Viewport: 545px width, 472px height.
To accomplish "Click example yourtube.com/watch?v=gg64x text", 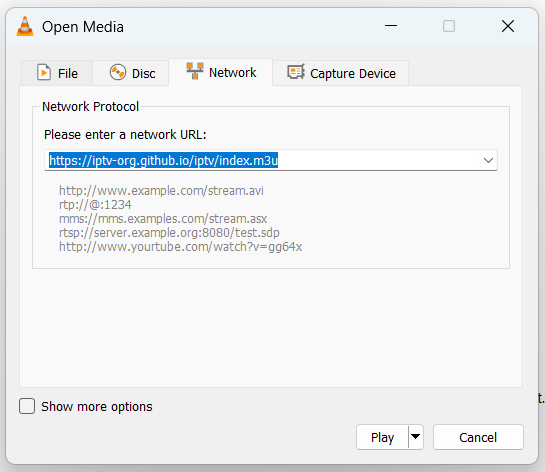I will point(180,246).
